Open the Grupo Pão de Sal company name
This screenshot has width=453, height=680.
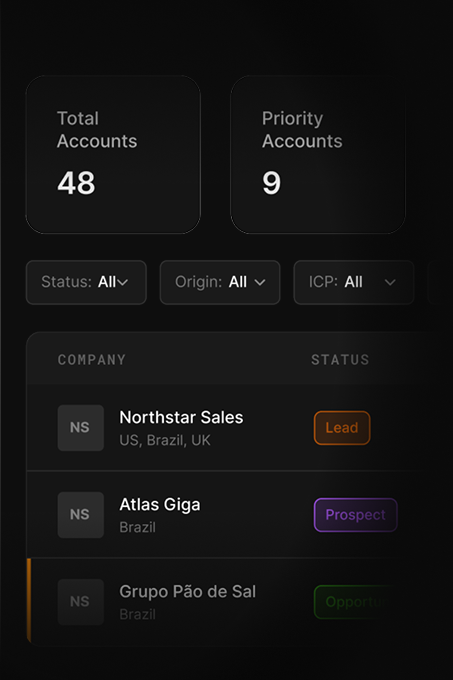188,592
